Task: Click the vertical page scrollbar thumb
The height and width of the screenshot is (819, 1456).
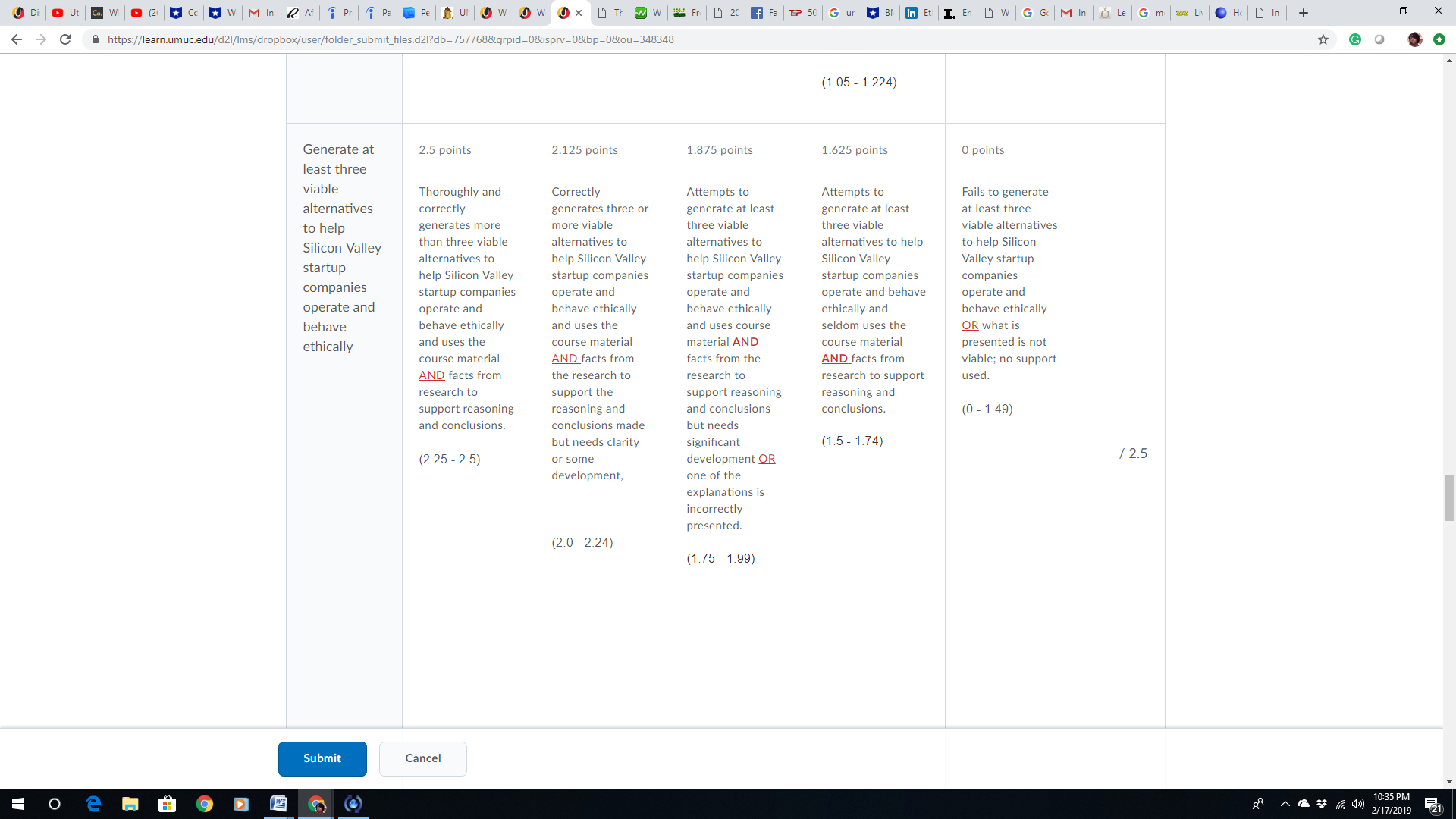Action: [1449, 497]
